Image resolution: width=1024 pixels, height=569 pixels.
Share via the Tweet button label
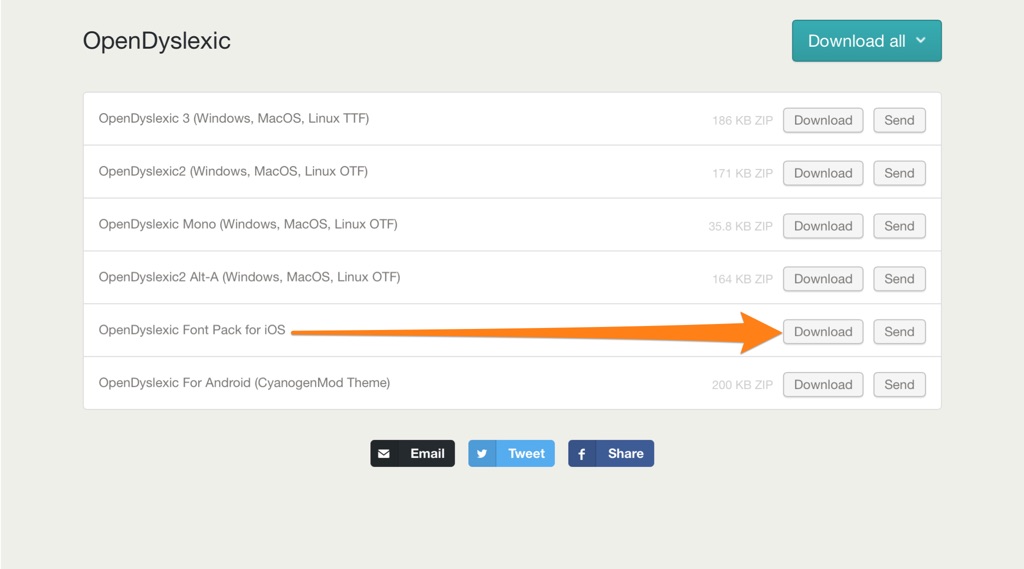(526, 454)
